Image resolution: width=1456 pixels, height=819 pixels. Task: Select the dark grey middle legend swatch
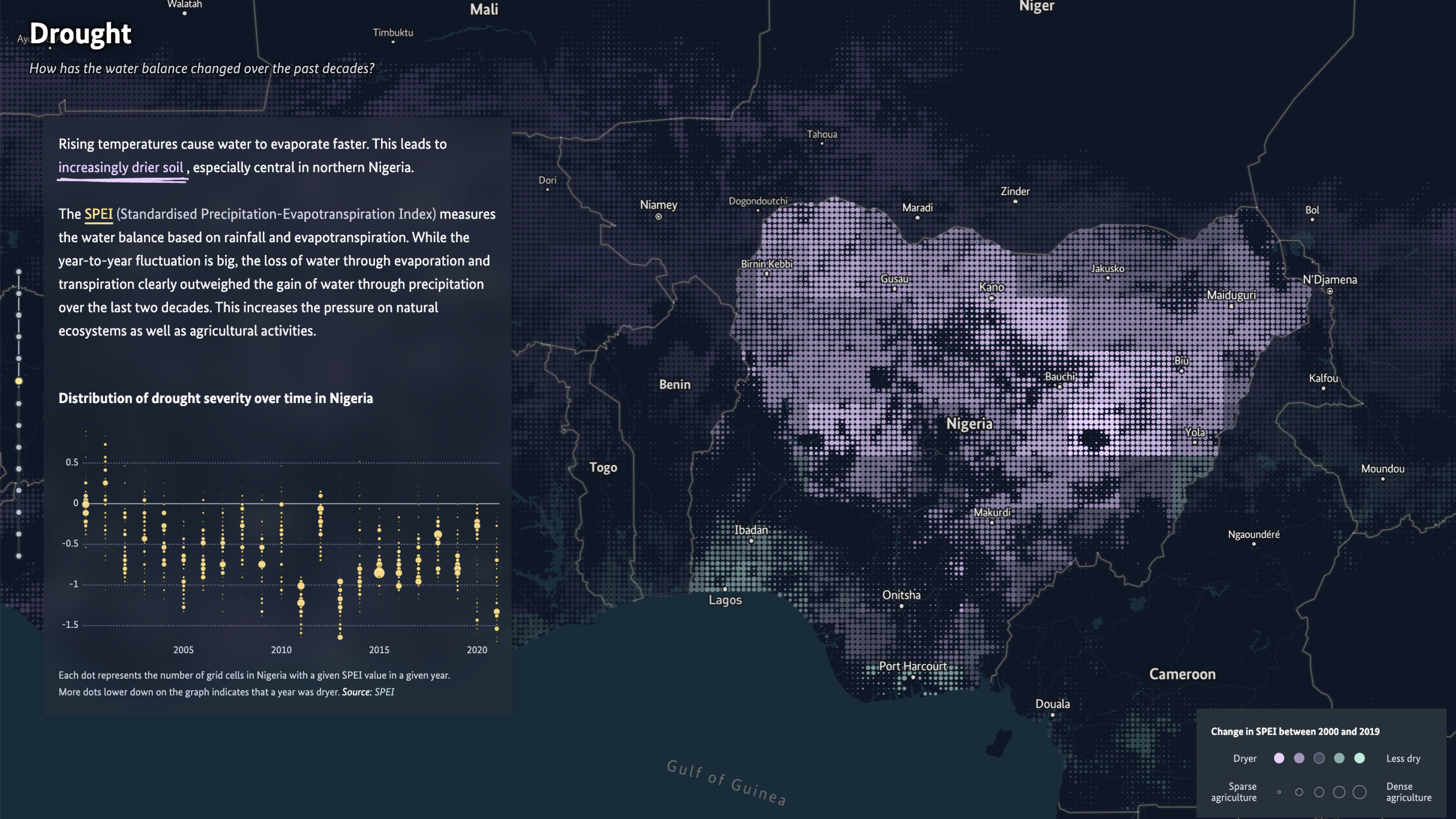tap(1319, 758)
